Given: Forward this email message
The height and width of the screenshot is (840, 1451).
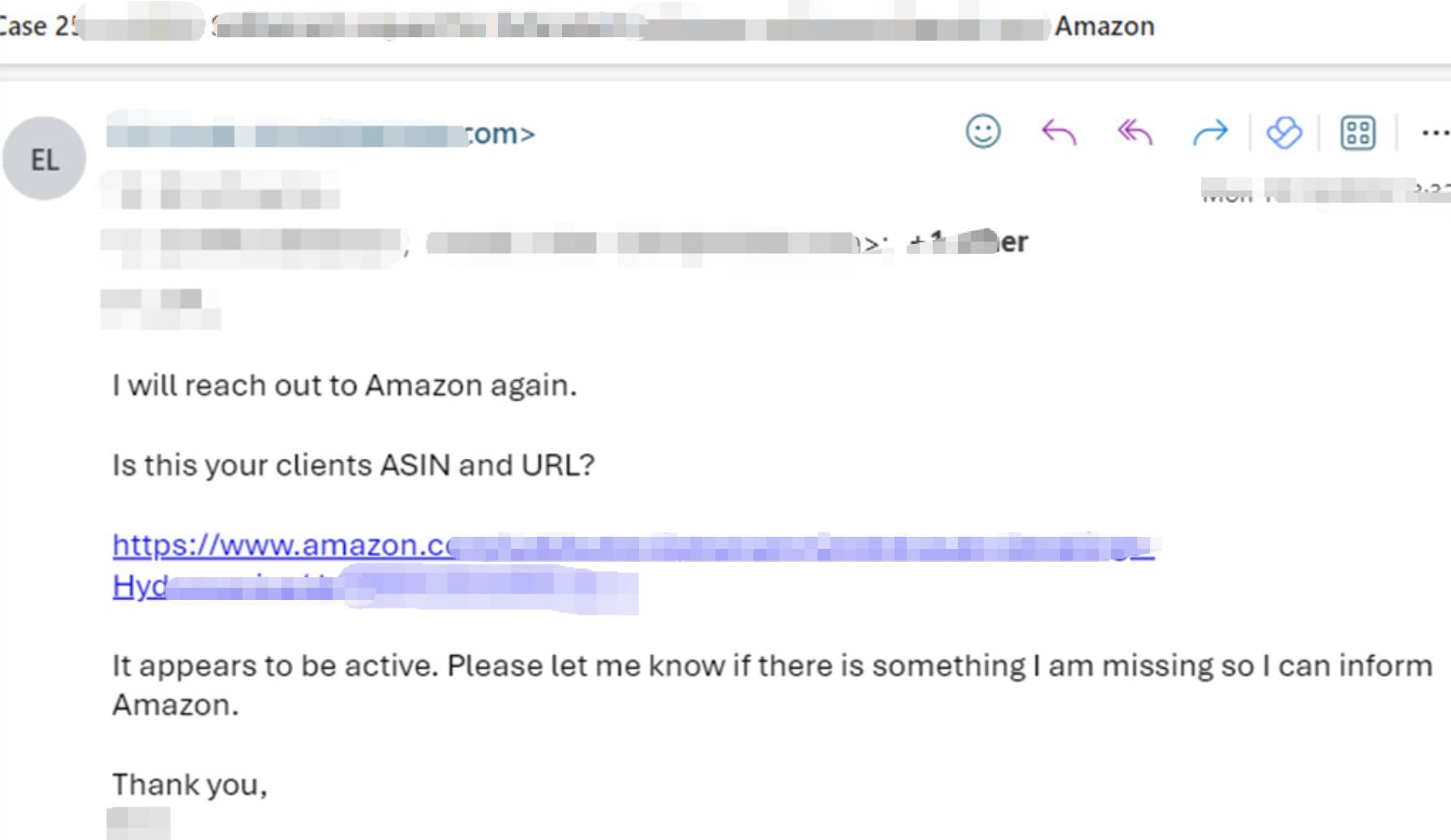Looking at the screenshot, I should (1210, 131).
